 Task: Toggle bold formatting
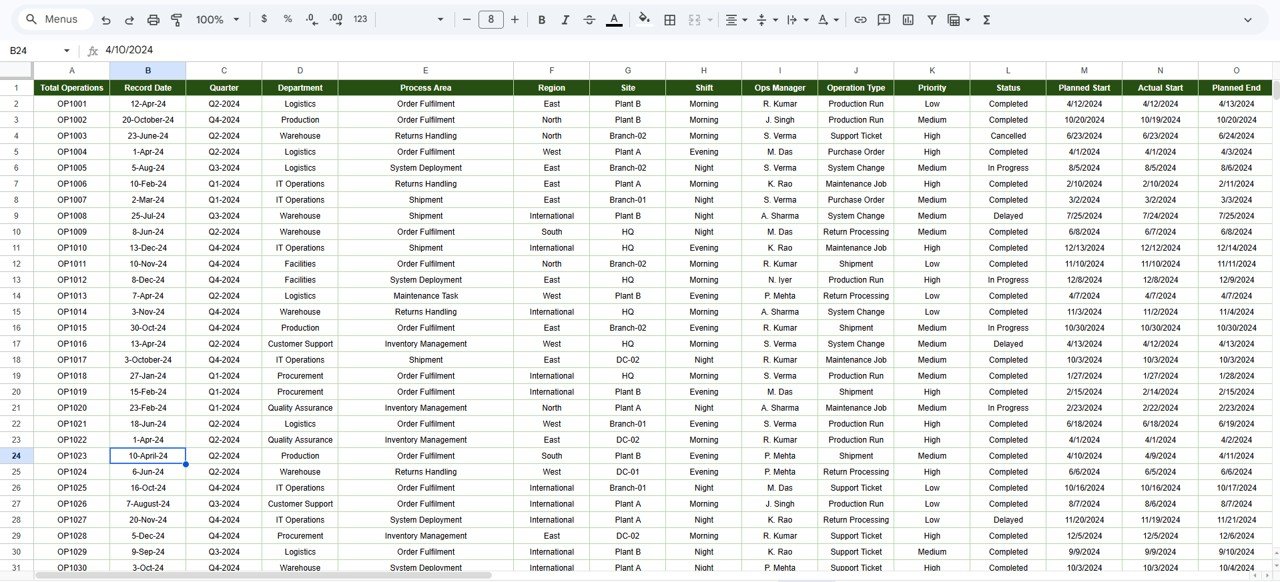point(540,19)
